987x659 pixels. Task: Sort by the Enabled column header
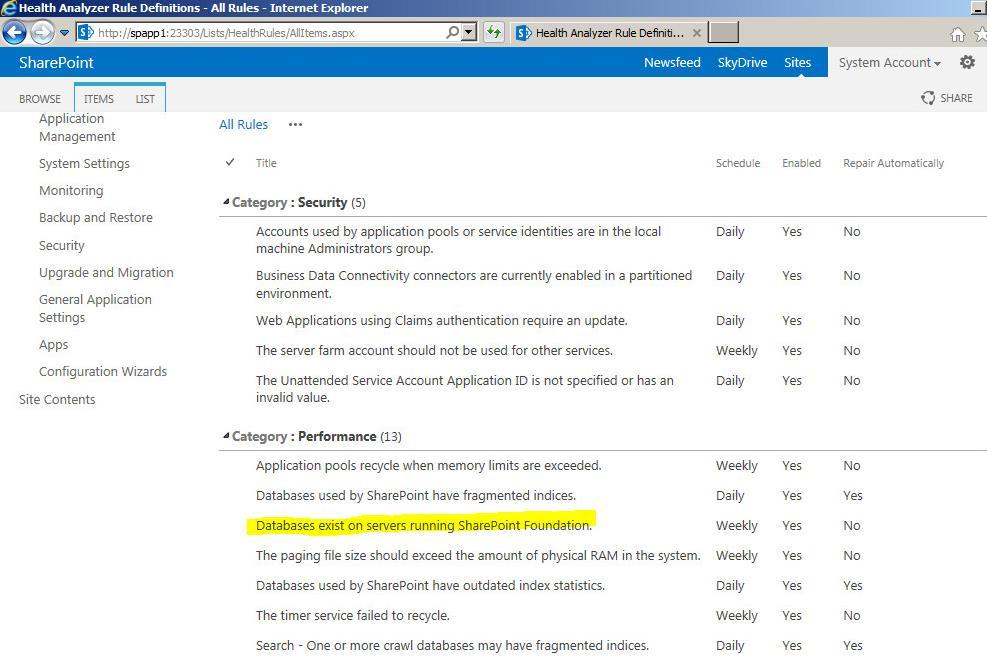tap(801, 163)
